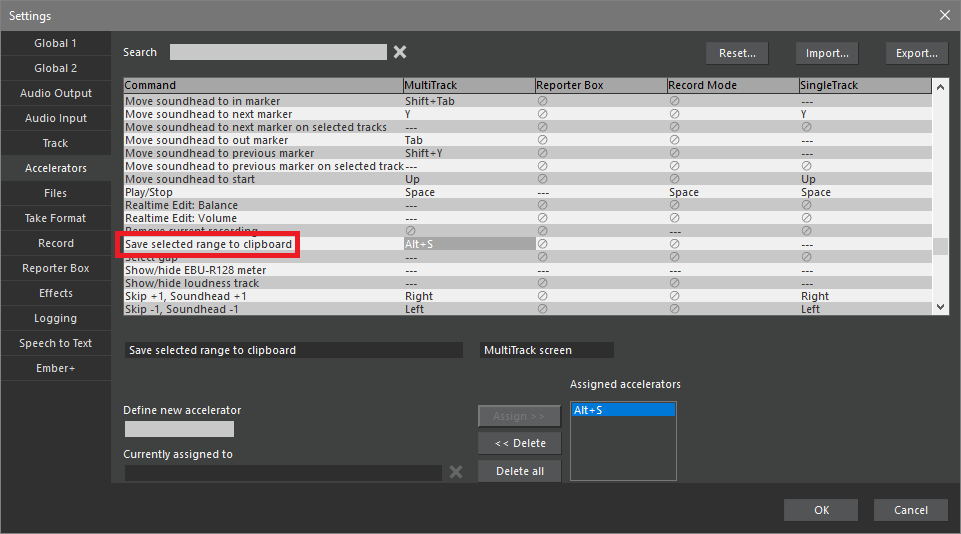
Task: Focus the Define new accelerator field
Action: [179, 429]
